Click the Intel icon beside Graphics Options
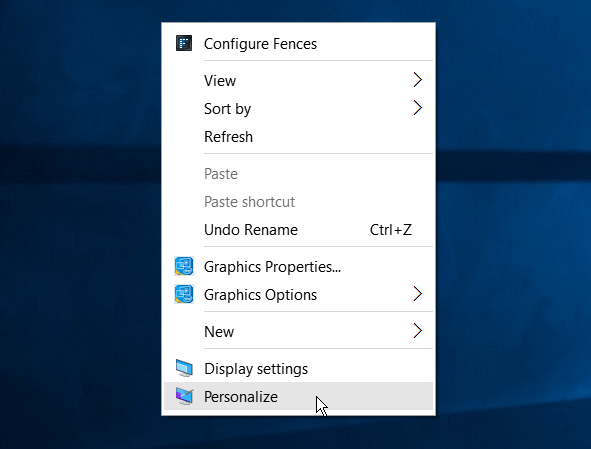The image size is (591, 449). point(184,294)
